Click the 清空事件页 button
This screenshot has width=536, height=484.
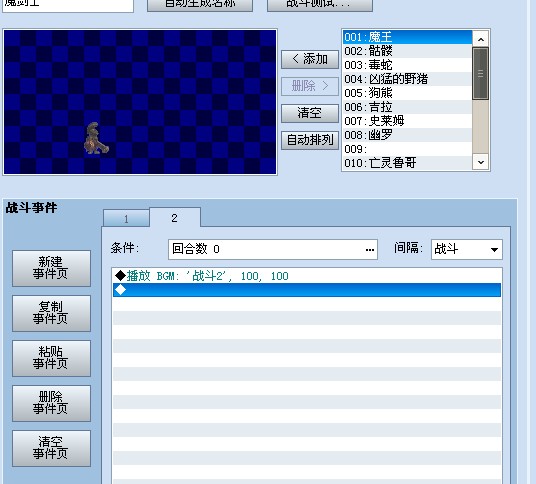click(x=51, y=448)
